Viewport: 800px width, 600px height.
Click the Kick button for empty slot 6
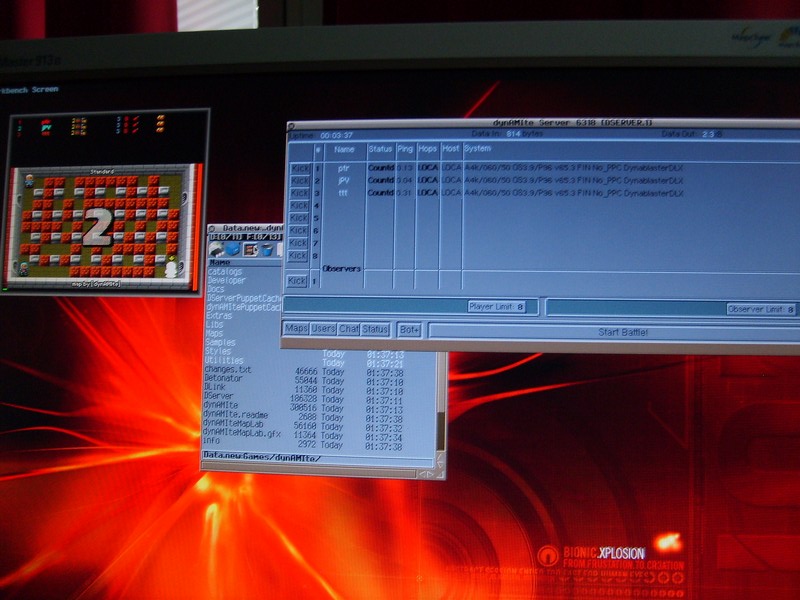299,231
